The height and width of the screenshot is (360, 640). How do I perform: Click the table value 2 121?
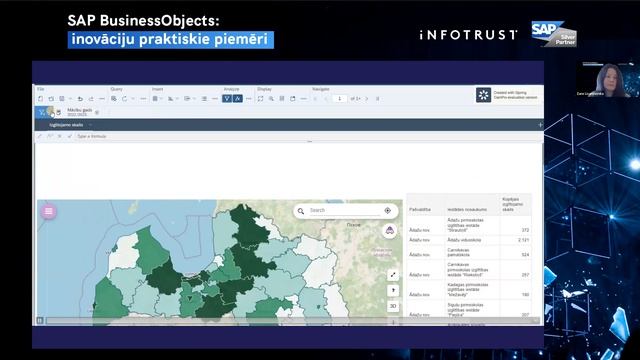point(523,240)
